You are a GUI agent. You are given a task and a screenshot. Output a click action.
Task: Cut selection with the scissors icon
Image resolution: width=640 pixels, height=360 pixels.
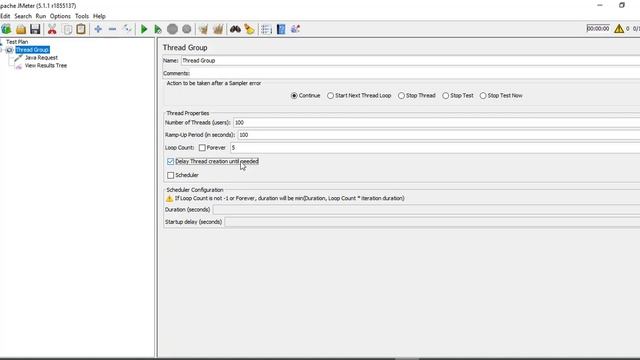tap(52, 29)
